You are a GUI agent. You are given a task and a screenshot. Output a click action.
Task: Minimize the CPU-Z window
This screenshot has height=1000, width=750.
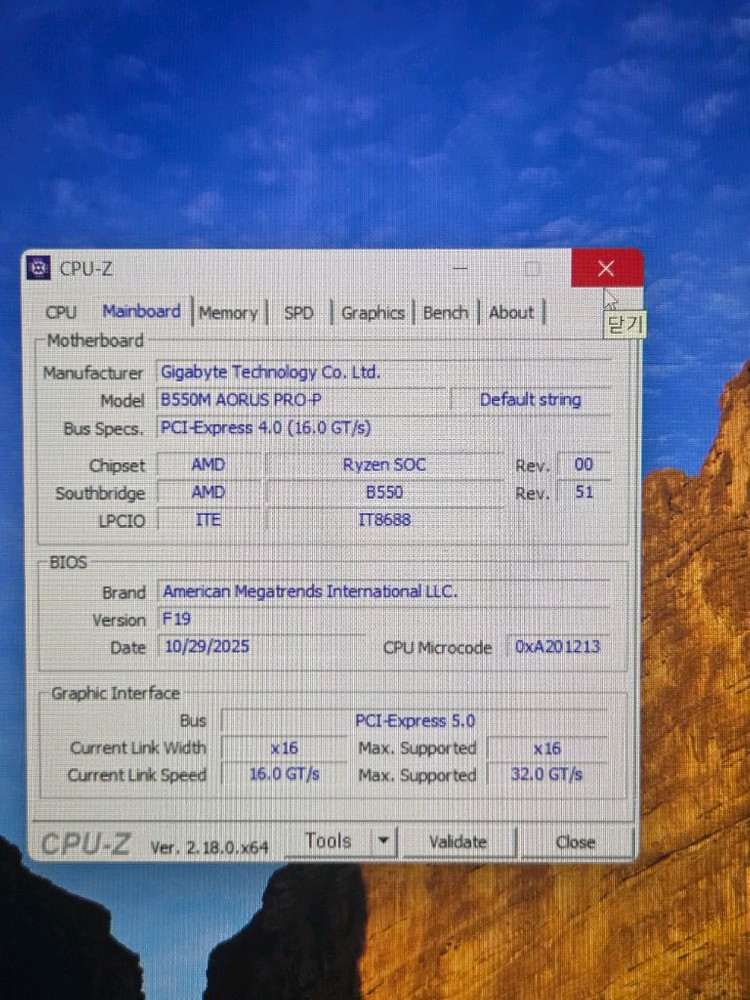click(x=460, y=268)
